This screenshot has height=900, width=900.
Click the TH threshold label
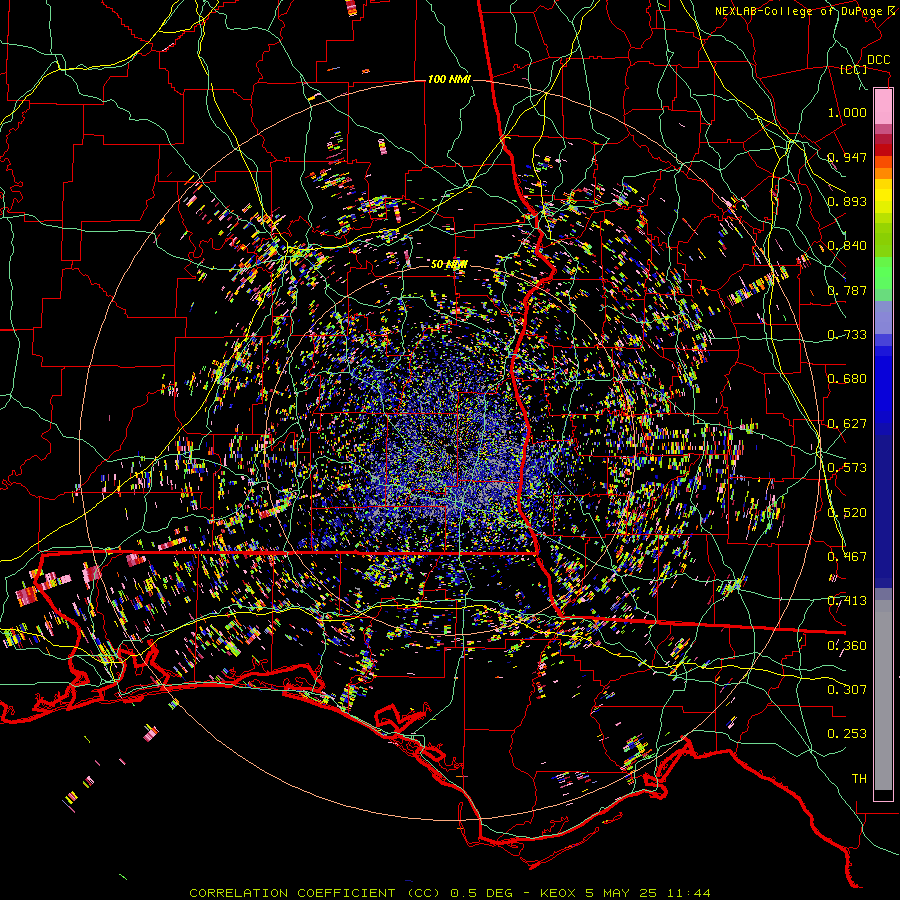859,779
